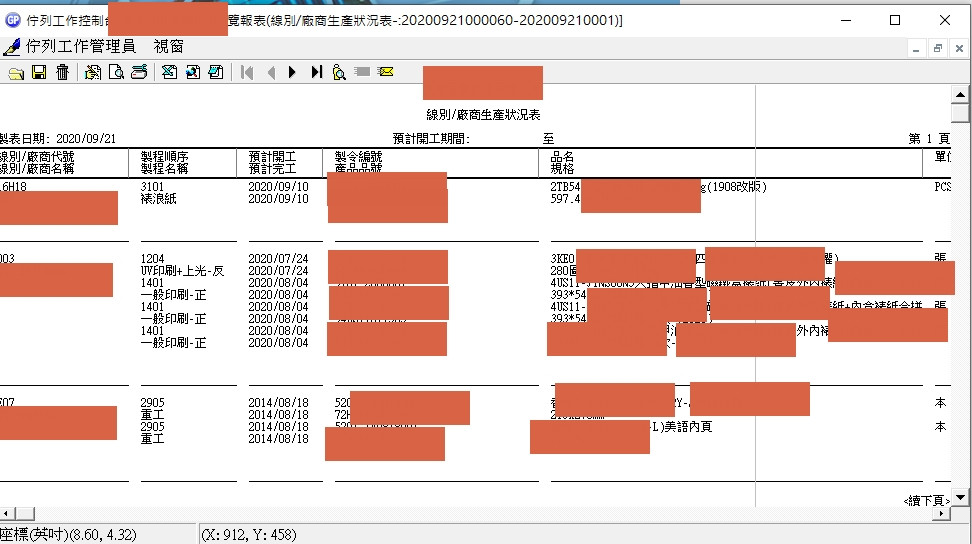
Task: Click the 至 label in the date range
Action: (x=549, y=139)
